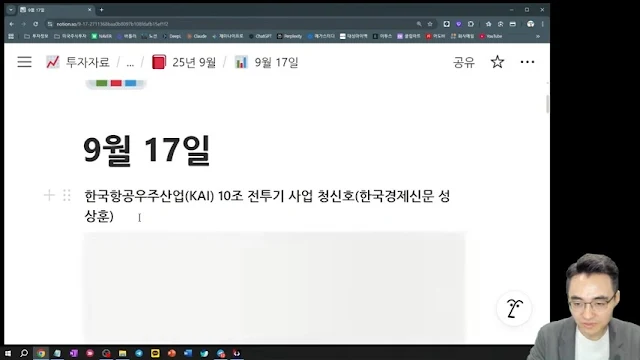The image size is (640, 360).
Task: Open the Chrome three-dot menu
Action: pos(542,24)
